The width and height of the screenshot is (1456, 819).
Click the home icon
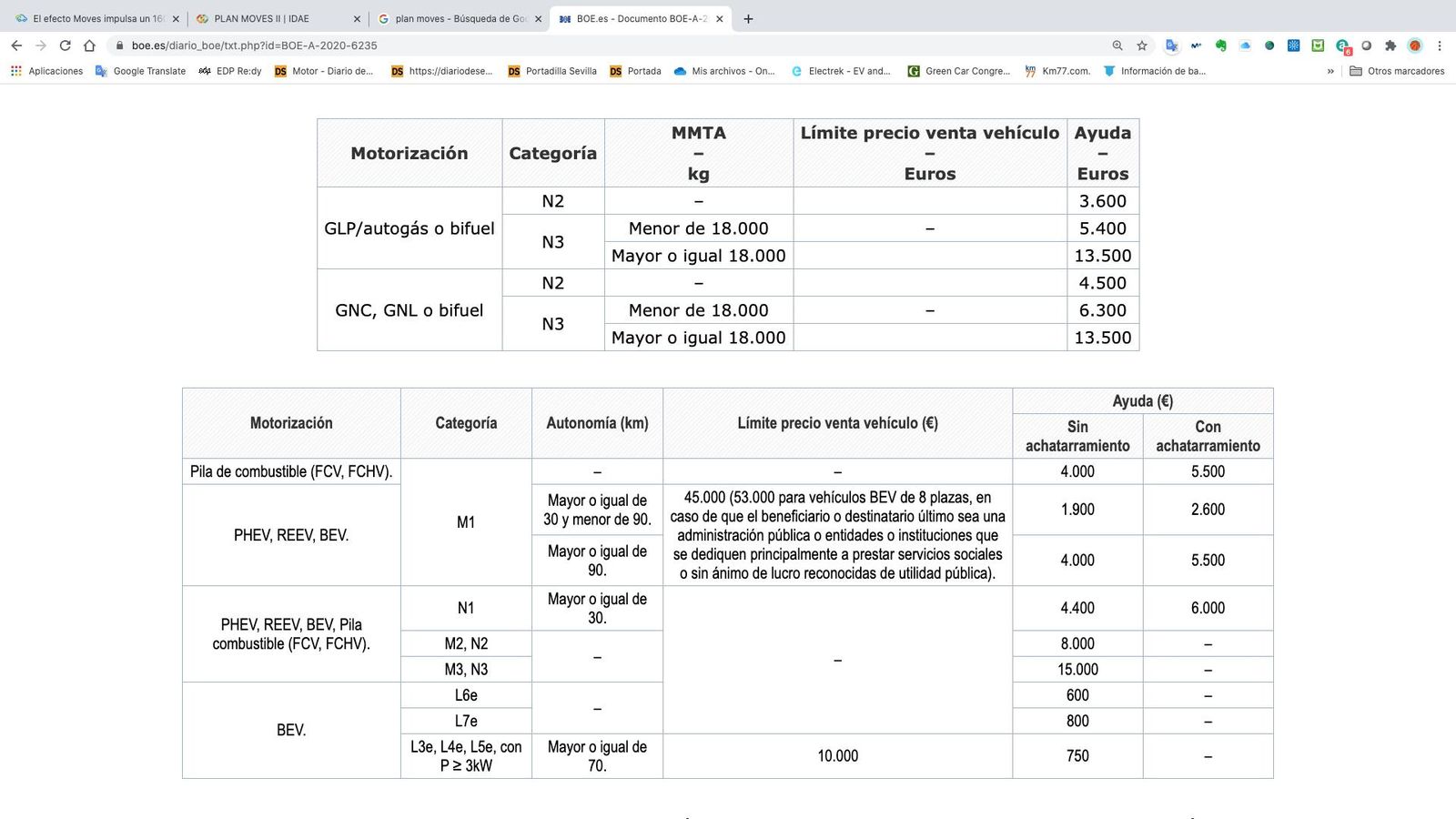coord(87,45)
